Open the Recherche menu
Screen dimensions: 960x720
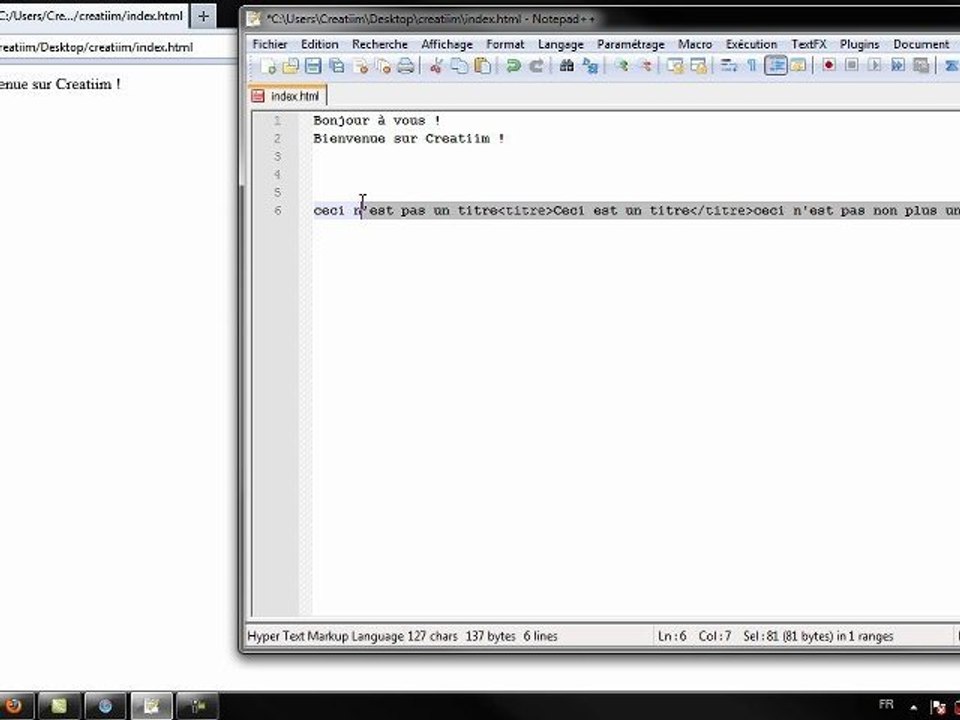point(380,44)
